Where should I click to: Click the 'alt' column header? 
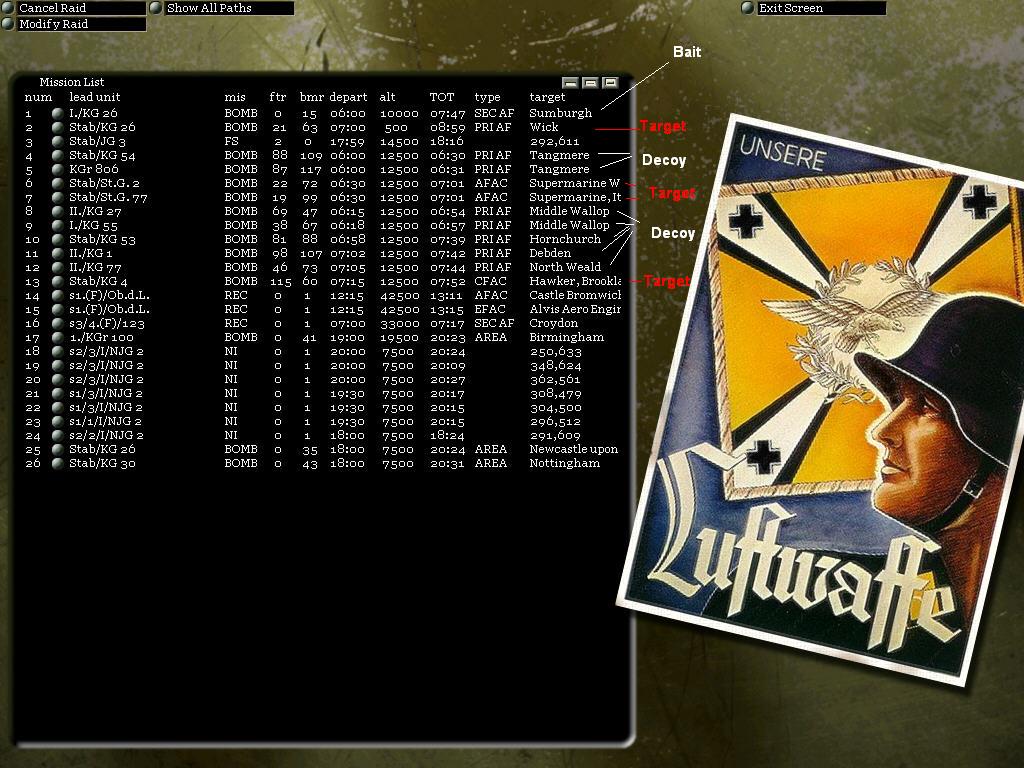pyautogui.click(x=387, y=97)
